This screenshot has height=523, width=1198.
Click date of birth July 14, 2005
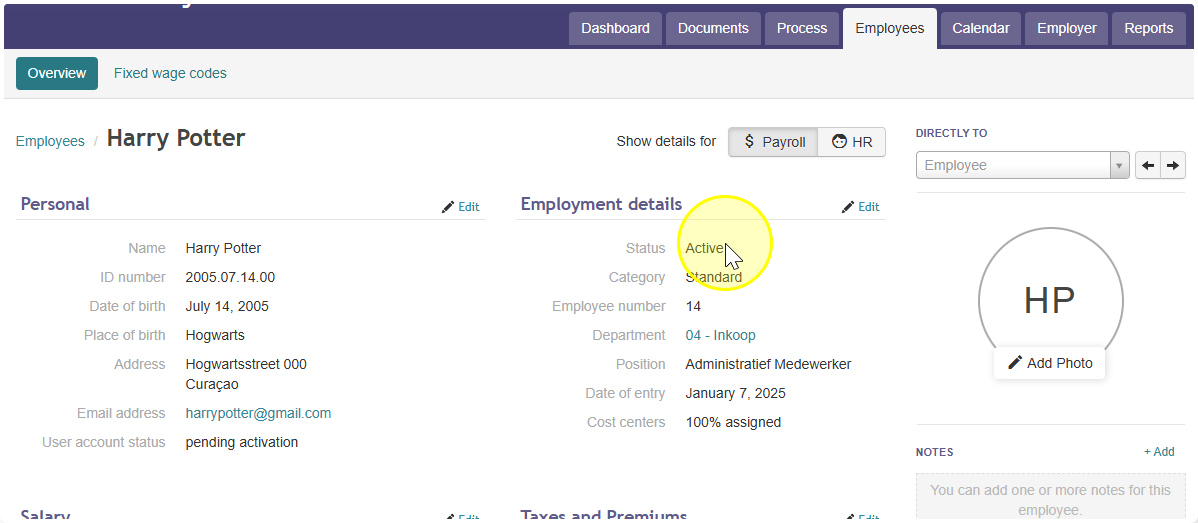click(x=227, y=306)
